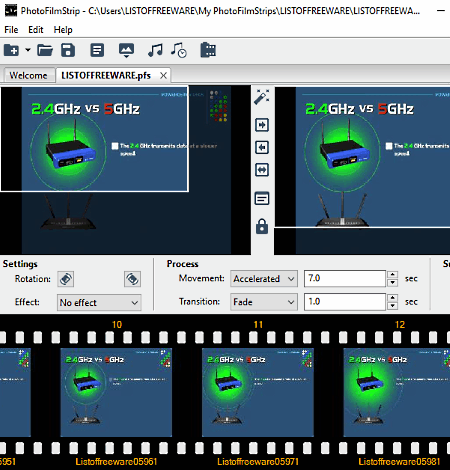Increase movement duration with up arrow

[x=393, y=274]
